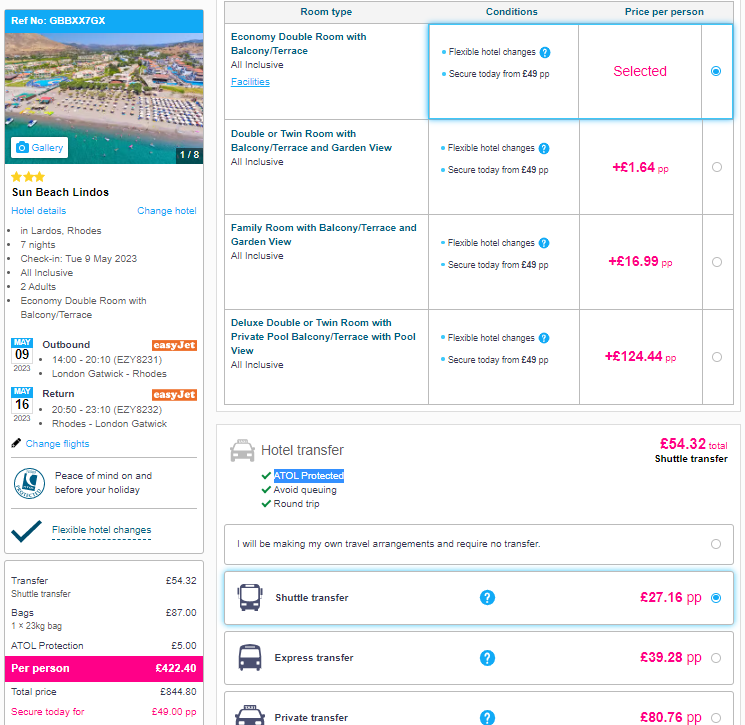This screenshot has height=725, width=745.
Task: Click Double or Twin Room with Balcony/Terrace title
Action: pyautogui.click(x=311, y=141)
